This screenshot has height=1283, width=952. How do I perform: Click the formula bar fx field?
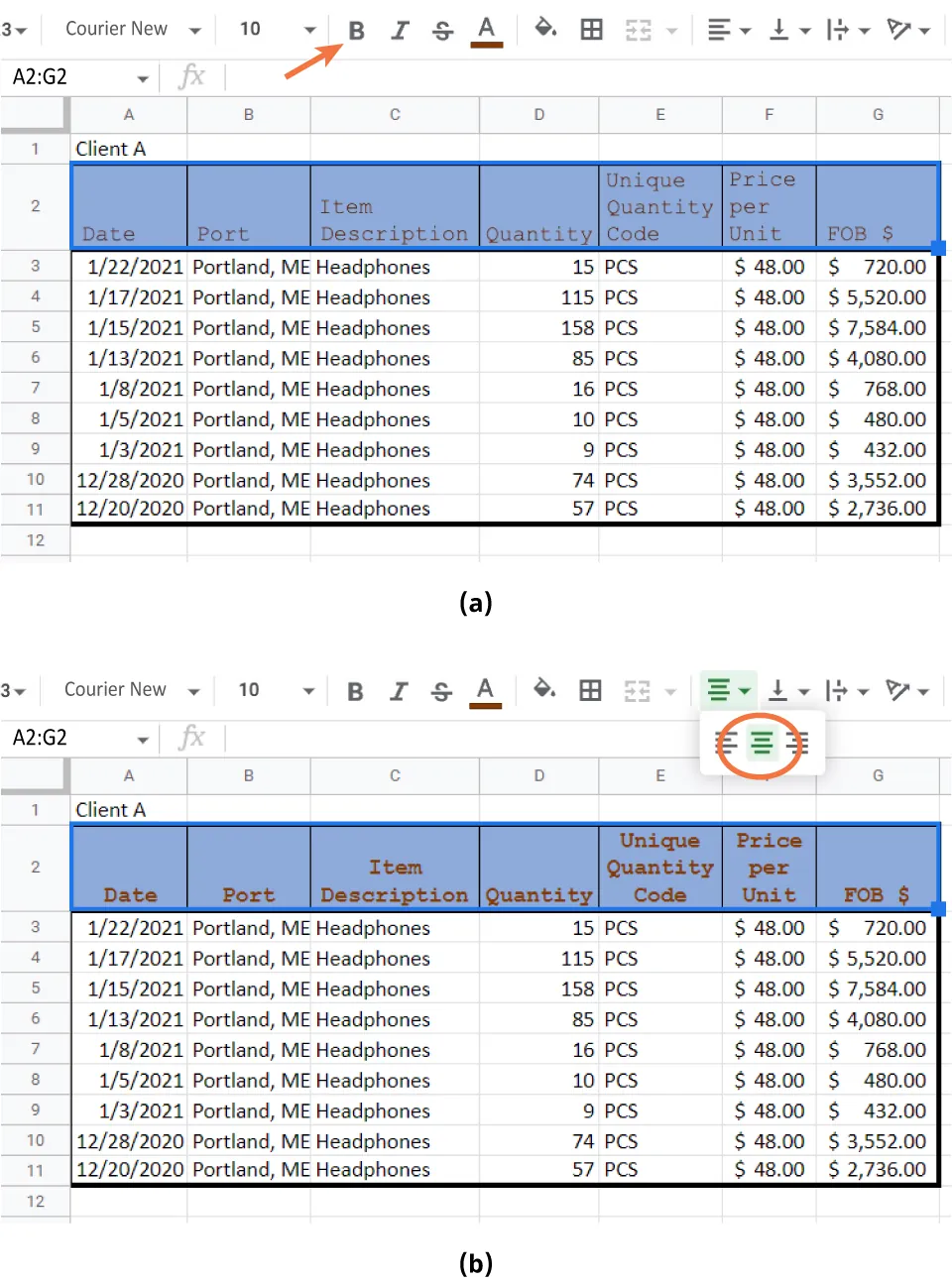pyautogui.click(x=193, y=76)
